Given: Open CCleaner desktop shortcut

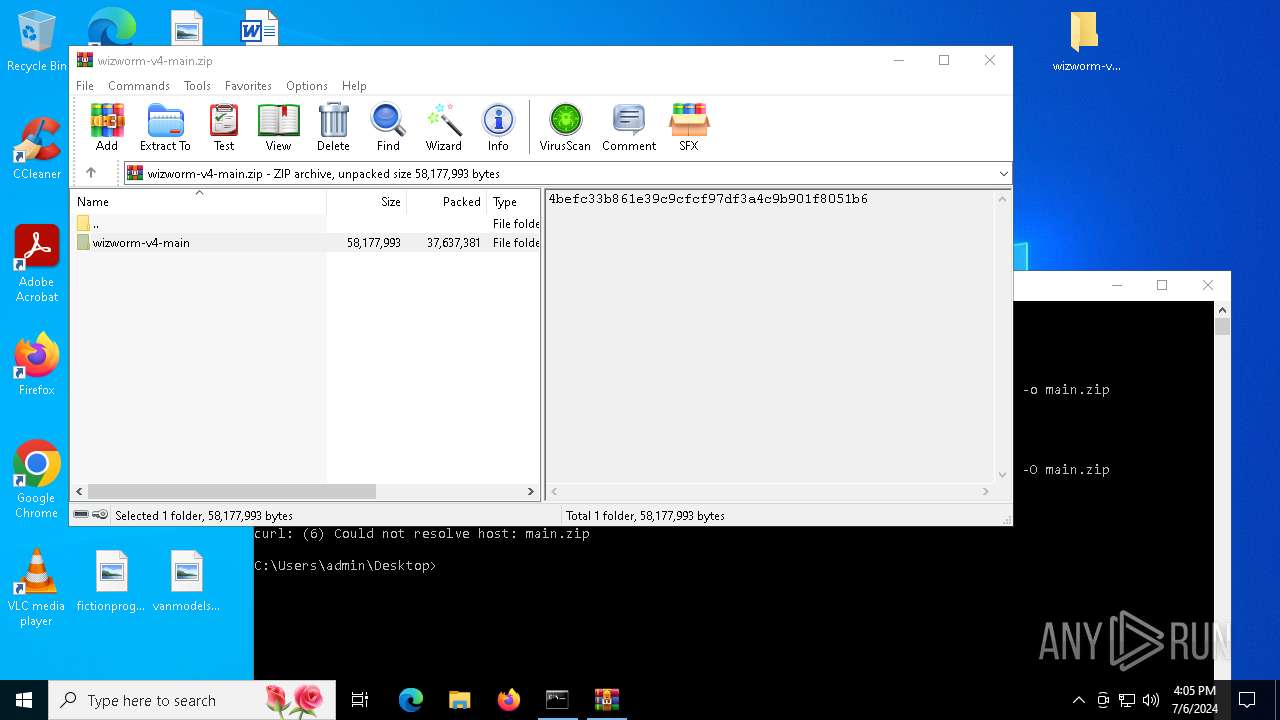Looking at the screenshot, I should point(37,148).
